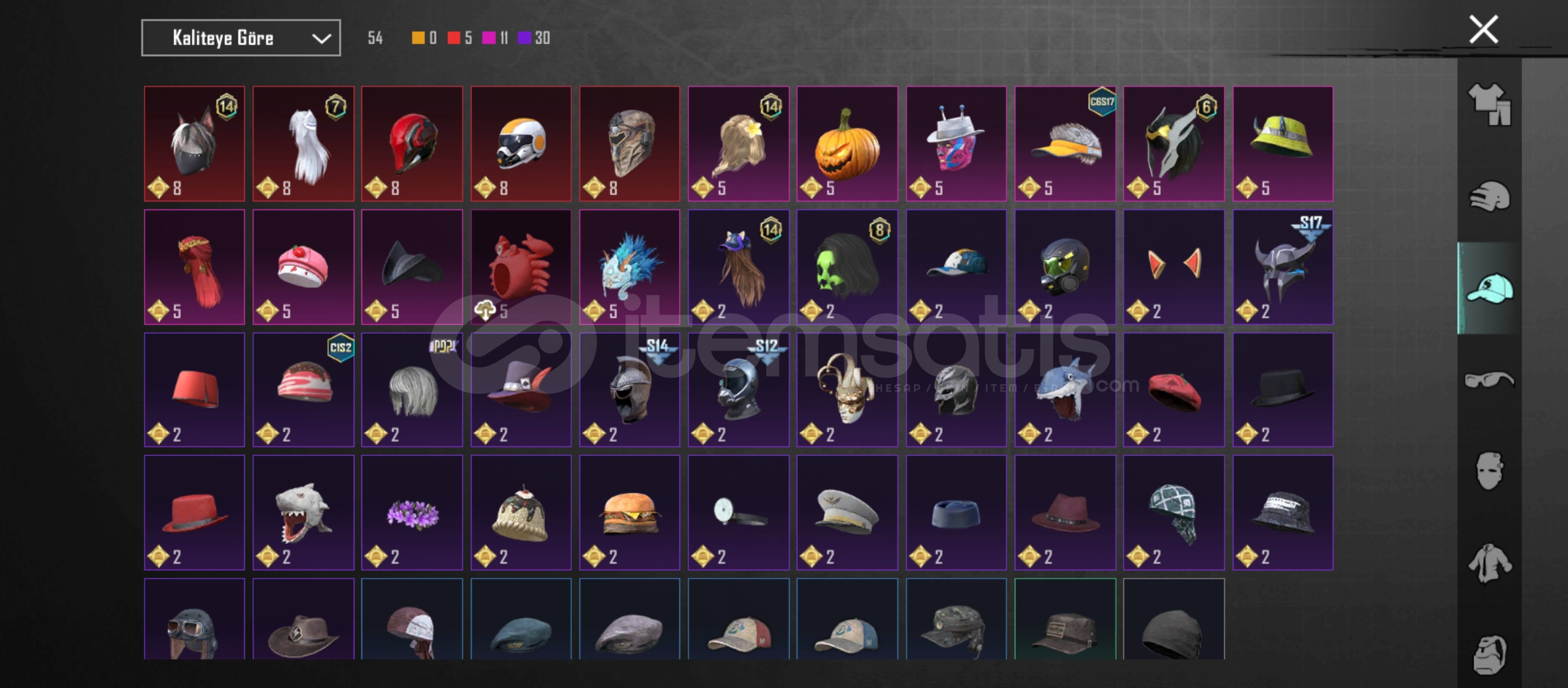Click the dropdown chevron arrow
The image size is (1568, 688).
pyautogui.click(x=321, y=39)
